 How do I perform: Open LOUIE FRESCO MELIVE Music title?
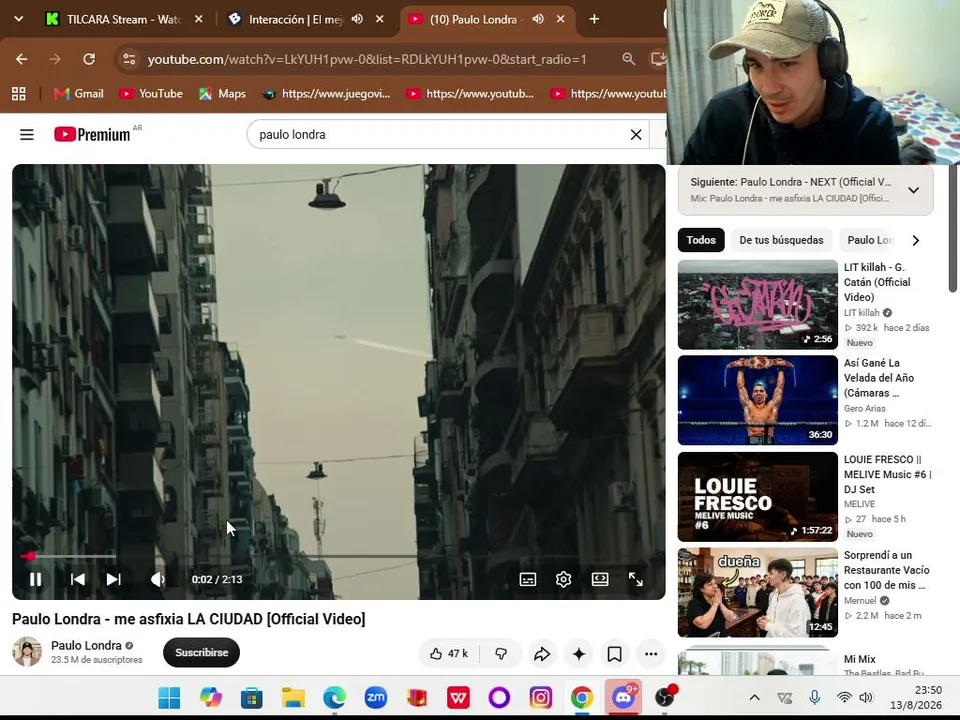887,474
